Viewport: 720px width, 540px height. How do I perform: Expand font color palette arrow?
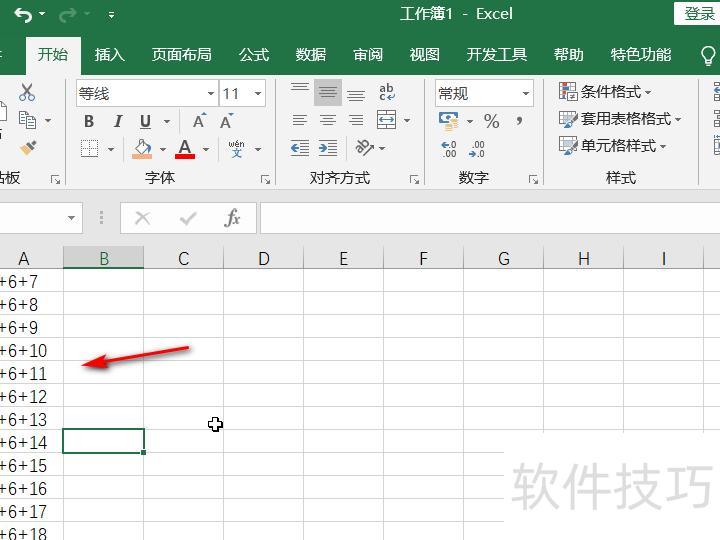(x=206, y=150)
